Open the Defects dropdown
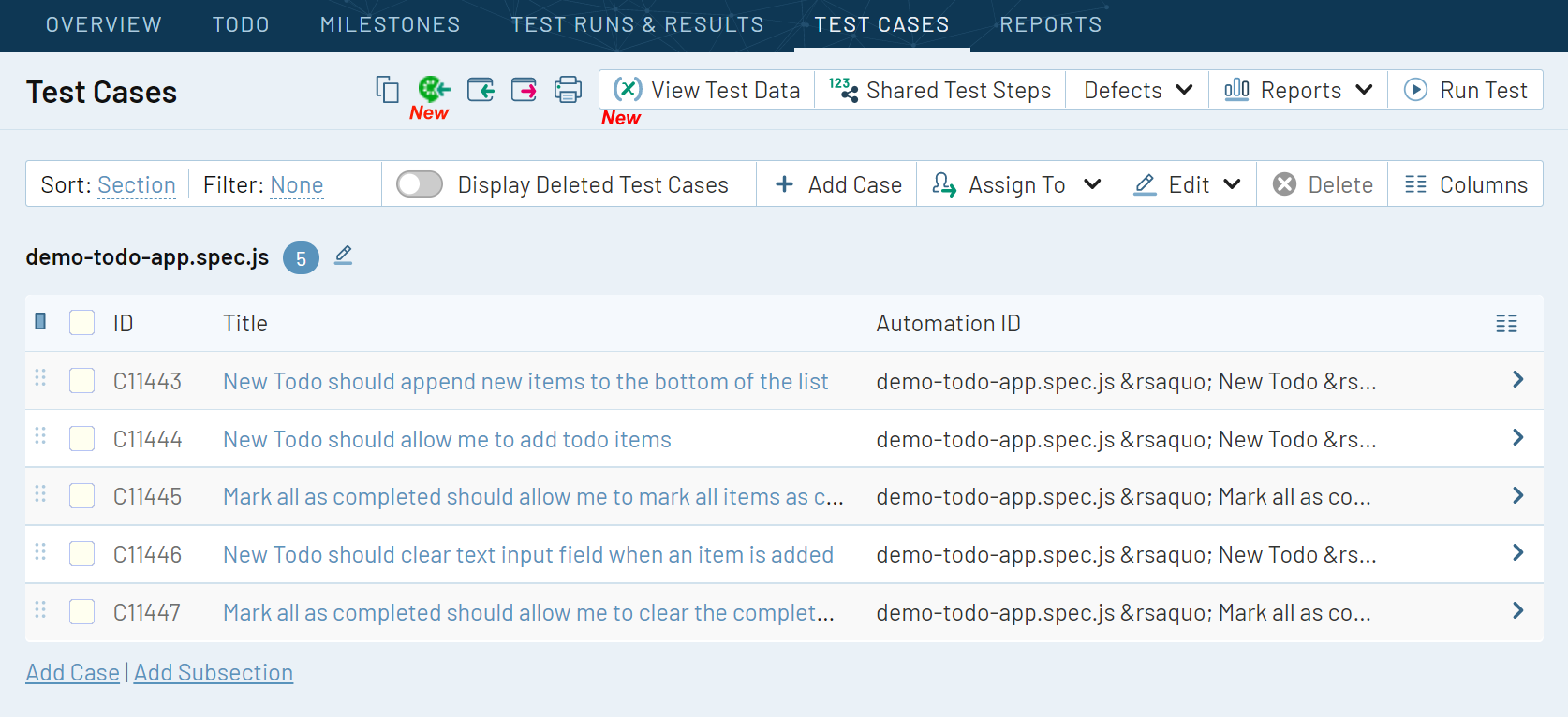 coord(1137,91)
